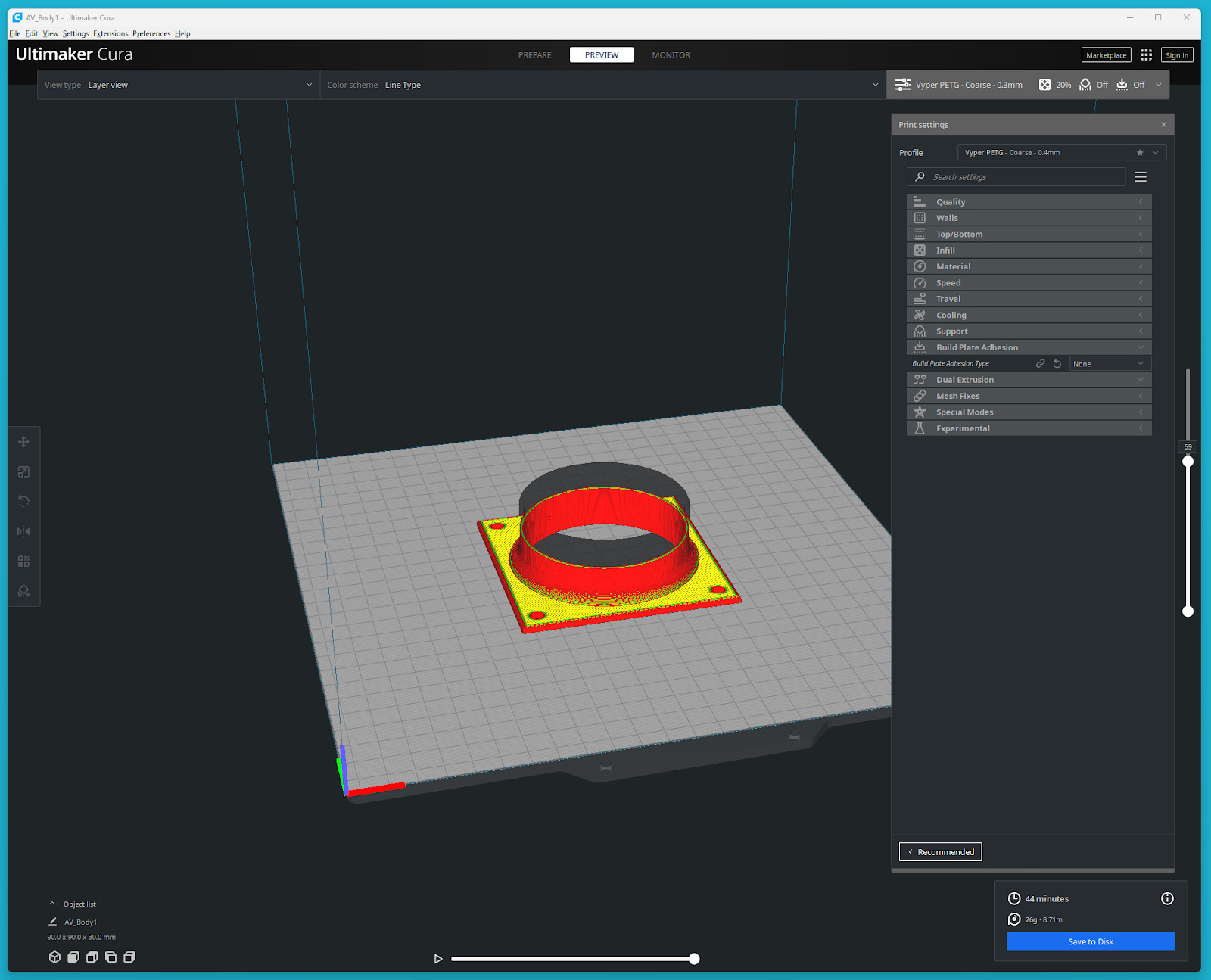Switch to the PREVIEW stage
The width and height of the screenshot is (1211, 980).
[602, 55]
